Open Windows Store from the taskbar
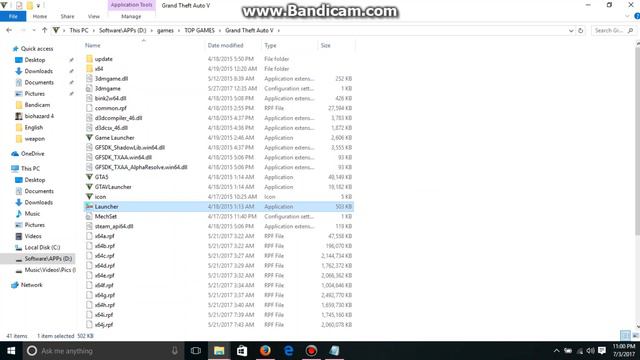Image resolution: width=640 pixels, height=360 pixels. point(242,351)
